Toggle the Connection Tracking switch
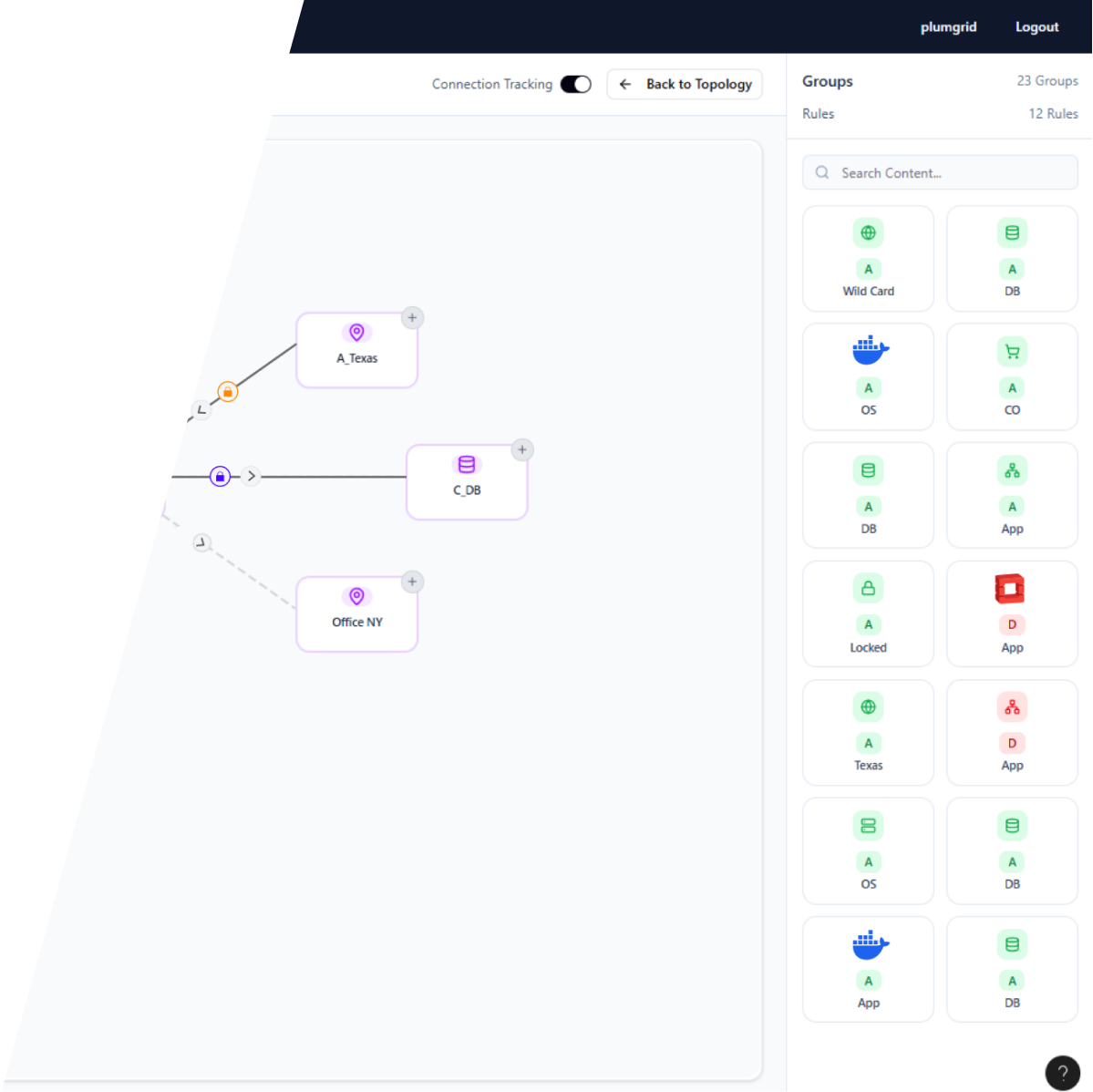Screen dimensions: 1093x1092 click(575, 84)
